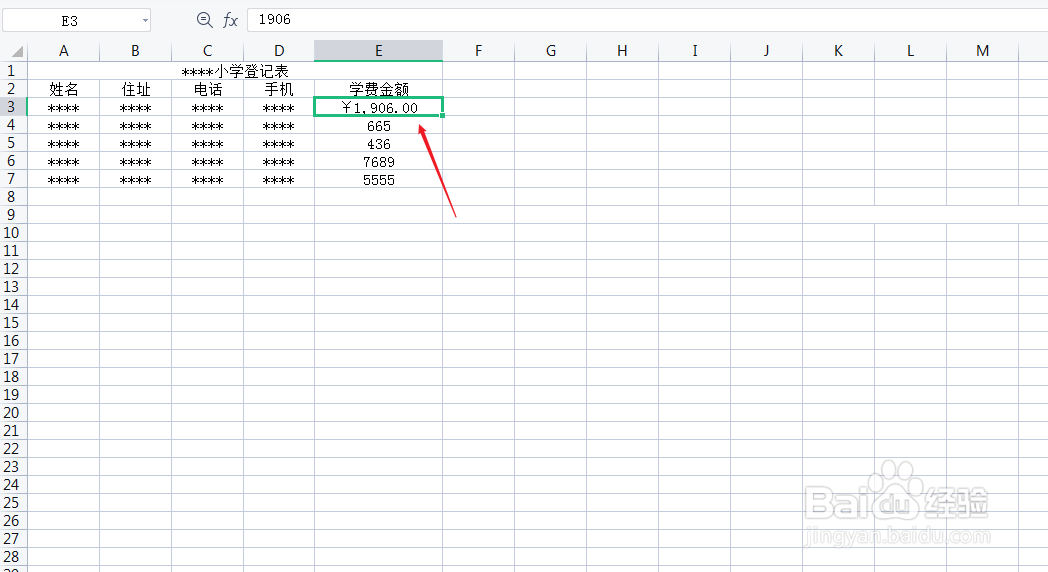1048x572 pixels.
Task: Select cell with value 436
Action: [x=378, y=144]
